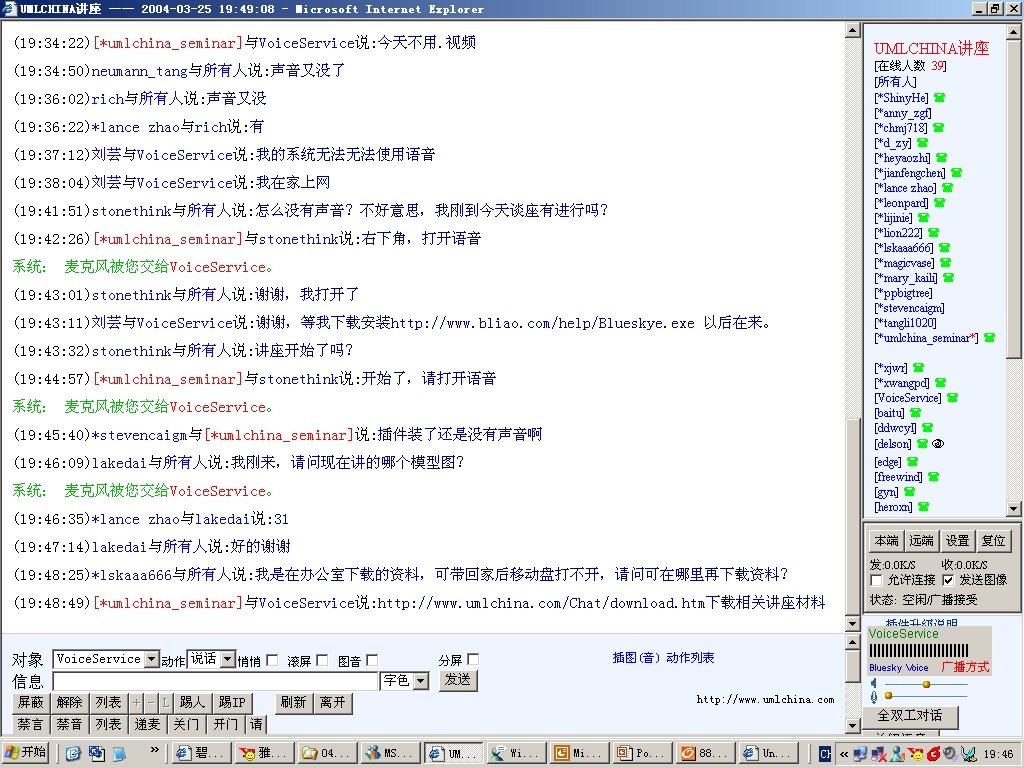The width and height of the screenshot is (1024, 768).
Task: Click the 解除 unblock button
Action: (x=69, y=703)
